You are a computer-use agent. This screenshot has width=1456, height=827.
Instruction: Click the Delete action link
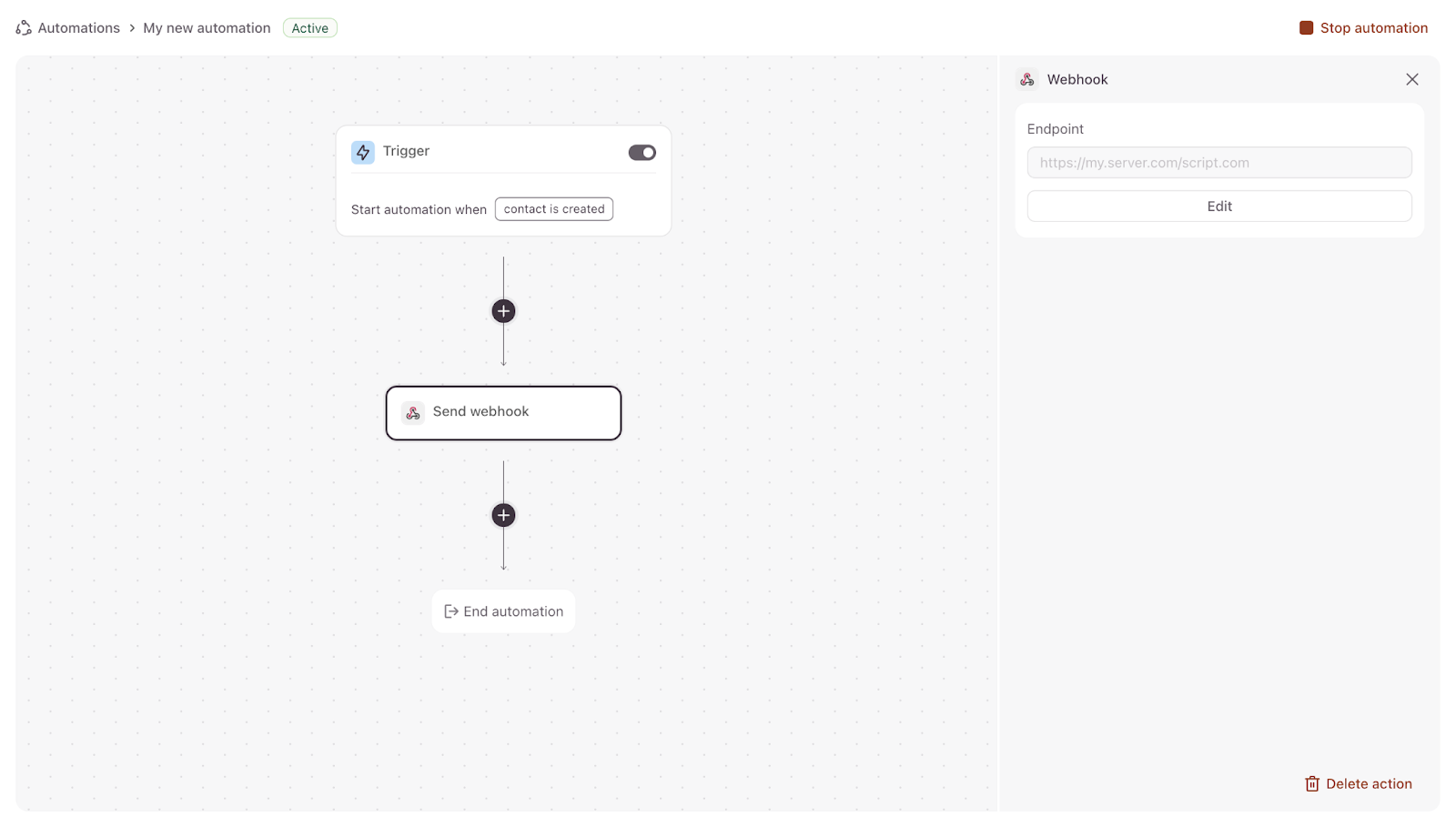pos(1368,784)
